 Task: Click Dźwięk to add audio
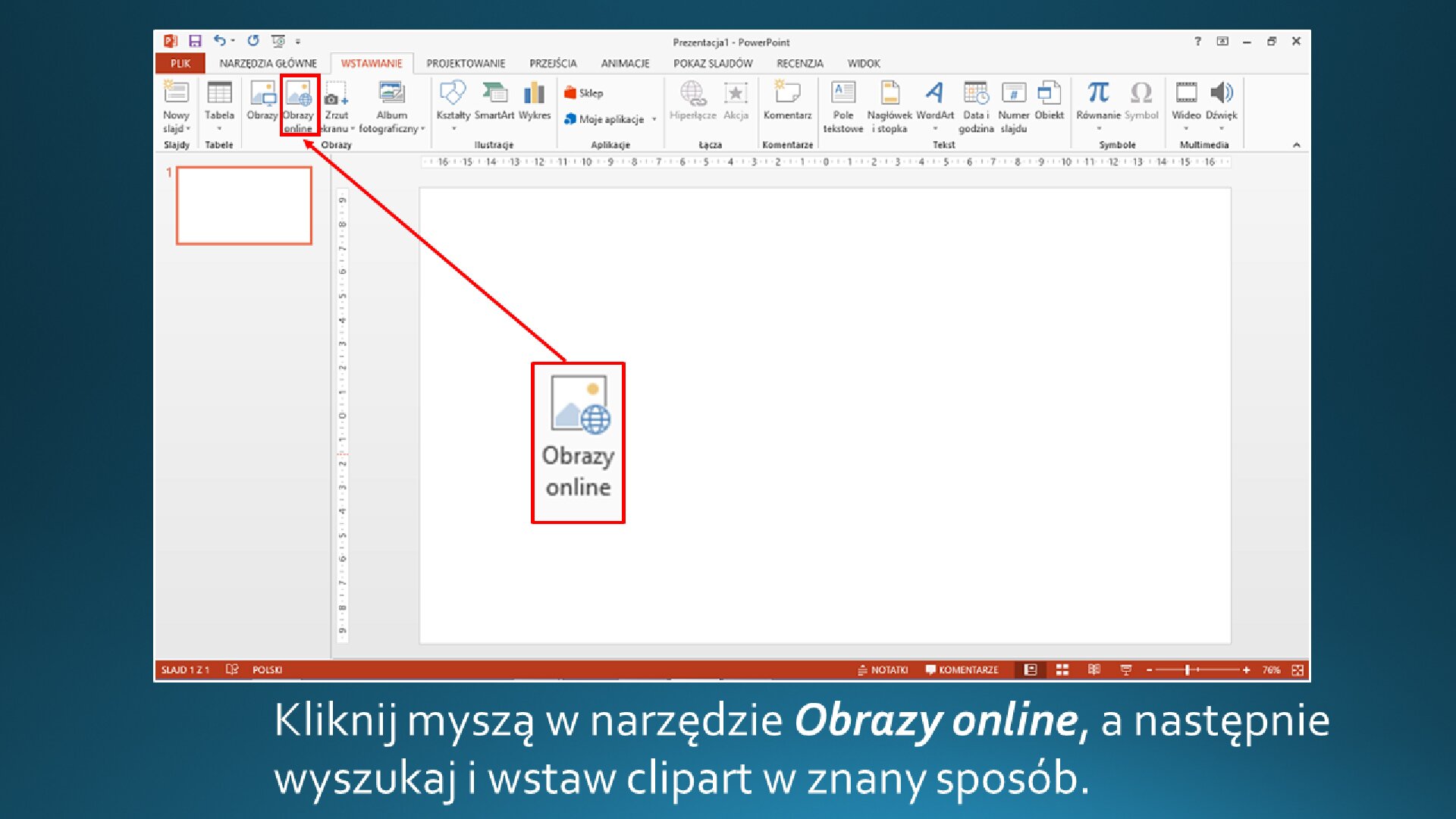[x=1222, y=102]
